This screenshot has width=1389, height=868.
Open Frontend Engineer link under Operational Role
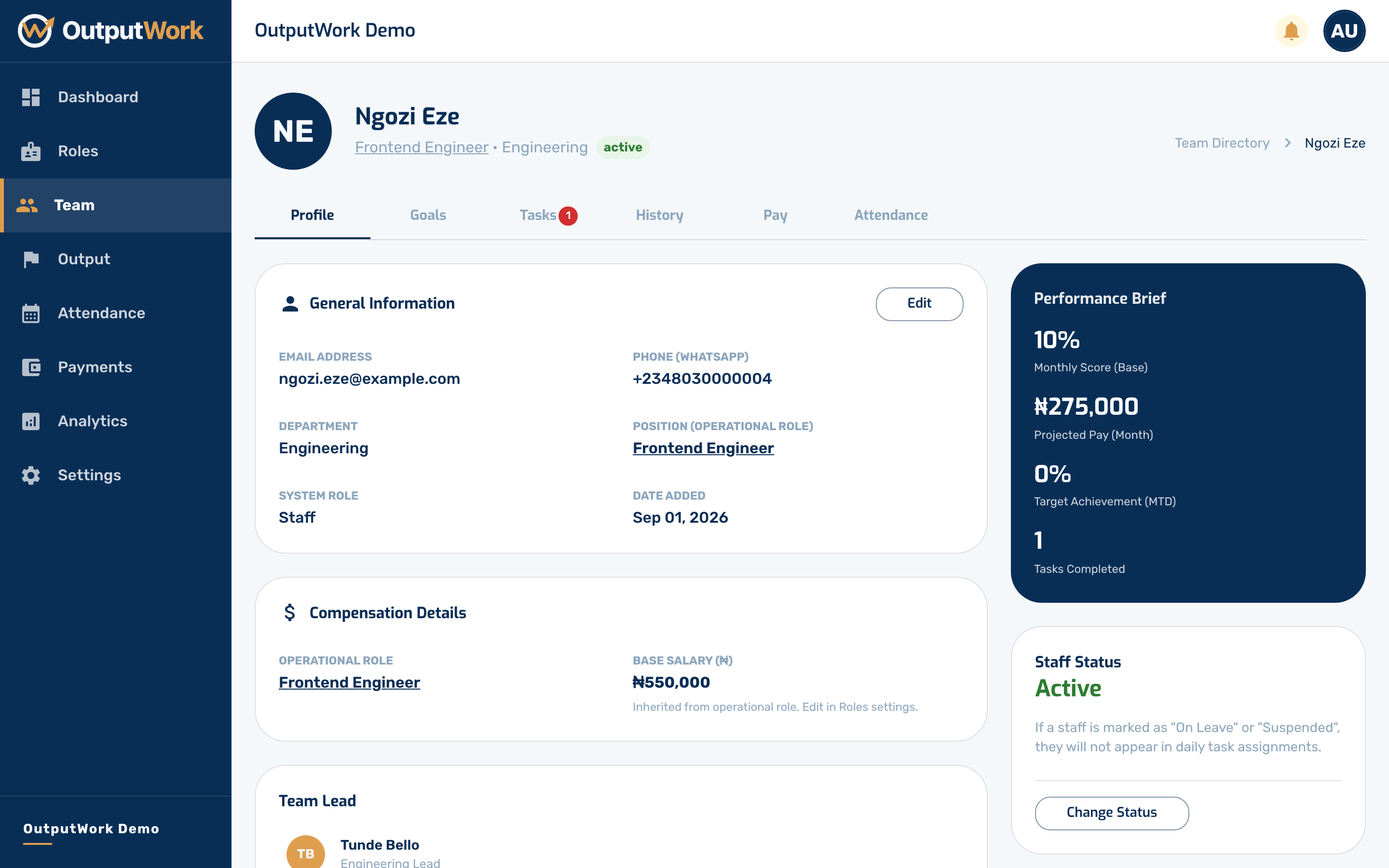tap(349, 682)
